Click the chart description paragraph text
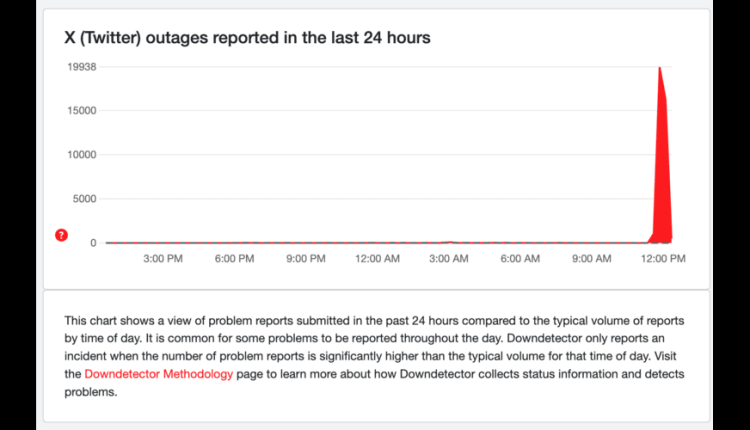The width and height of the screenshot is (750, 430). click(x=375, y=356)
